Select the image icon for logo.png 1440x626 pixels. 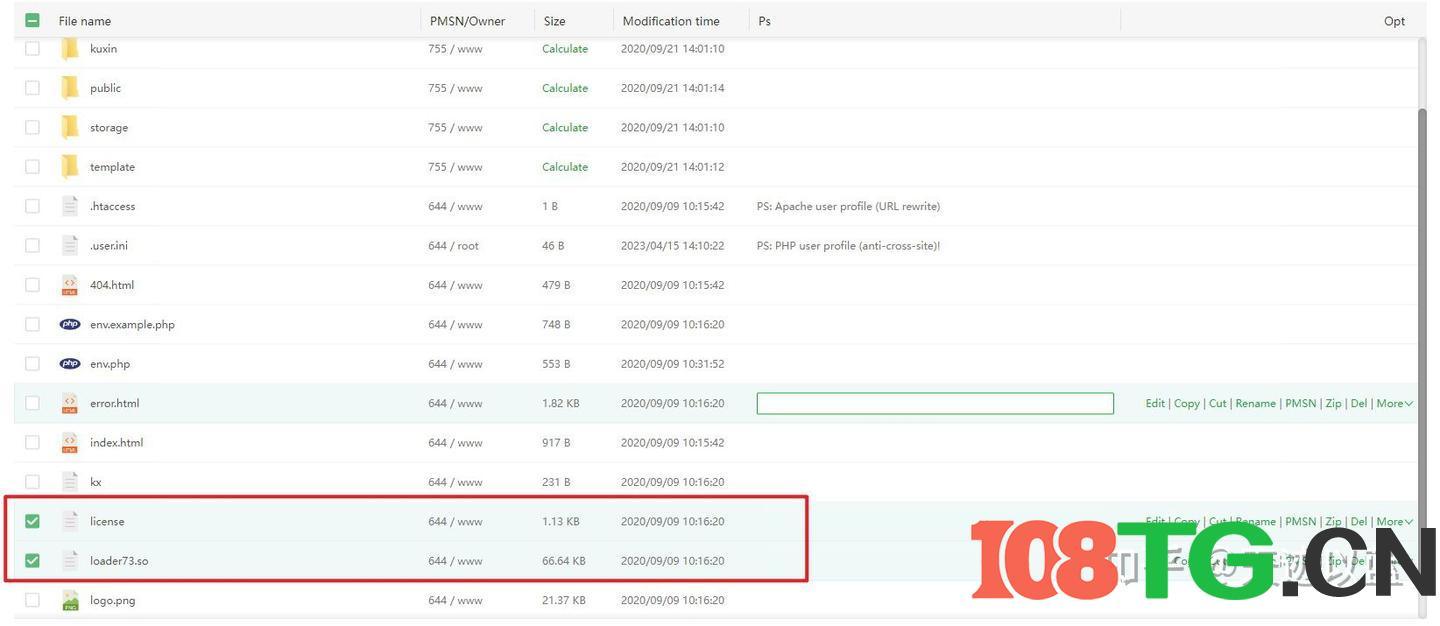pos(69,599)
